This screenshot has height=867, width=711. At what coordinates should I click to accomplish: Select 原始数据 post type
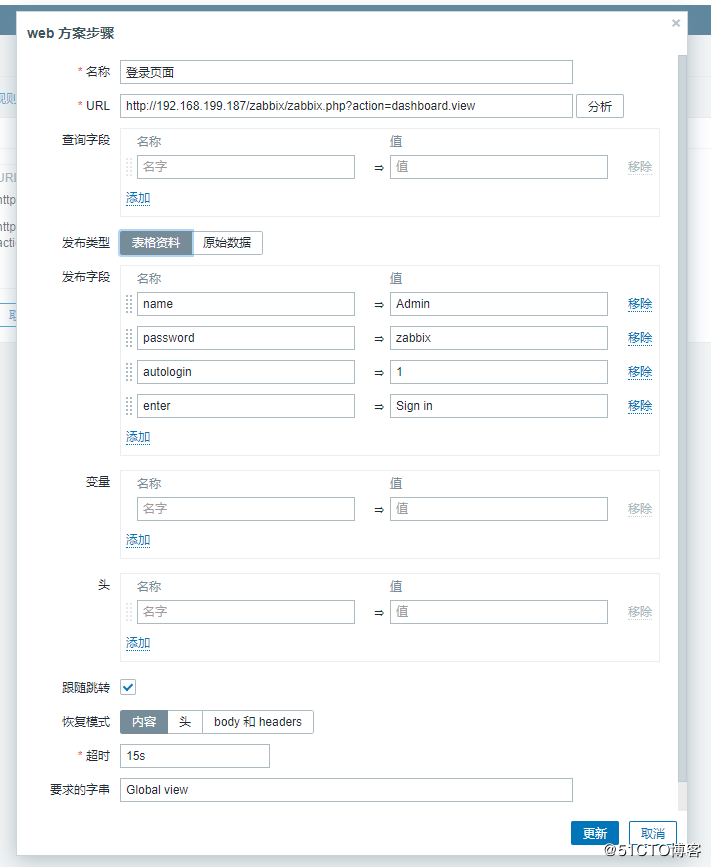(x=227, y=243)
